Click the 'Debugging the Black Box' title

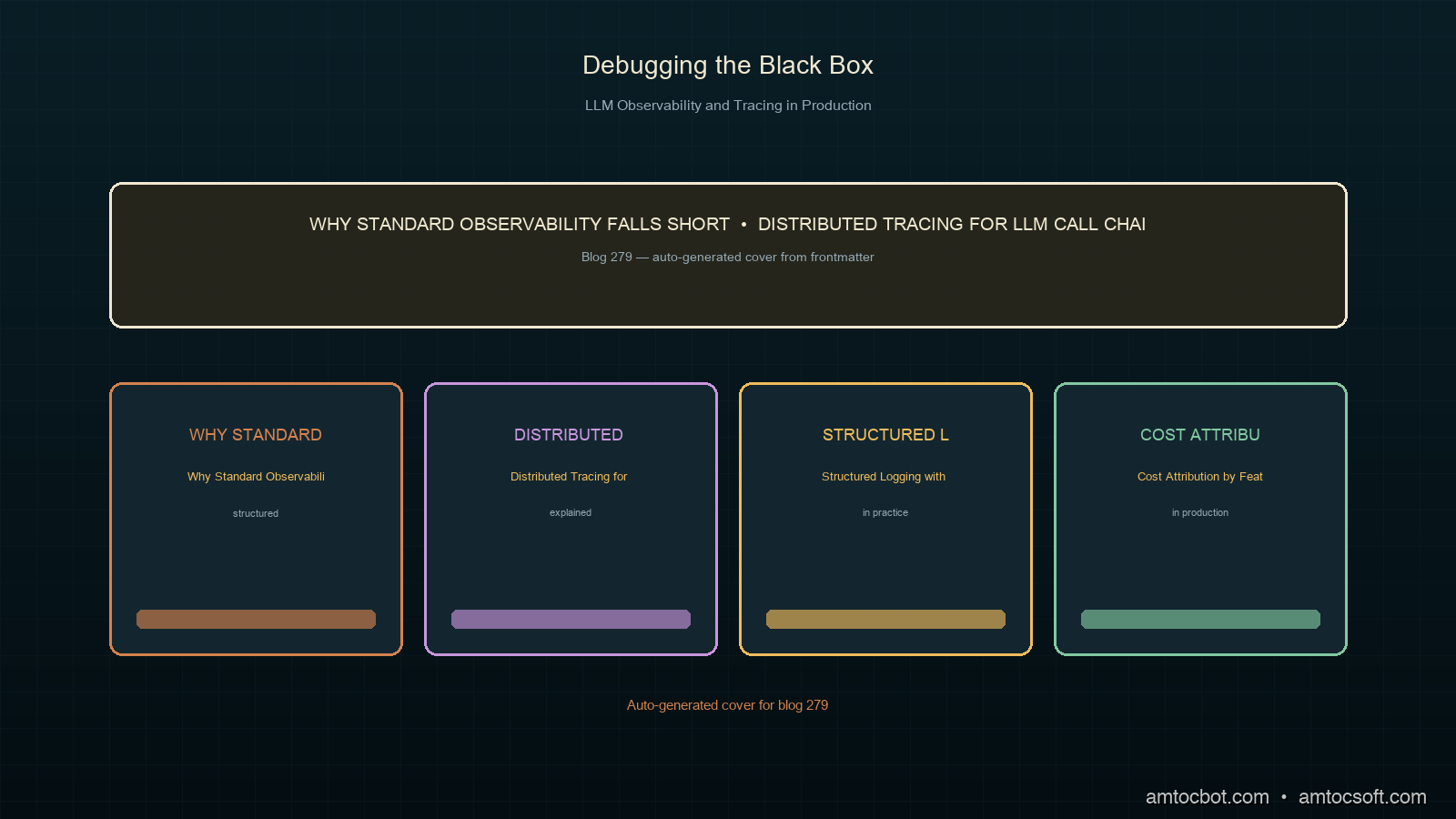[728, 66]
